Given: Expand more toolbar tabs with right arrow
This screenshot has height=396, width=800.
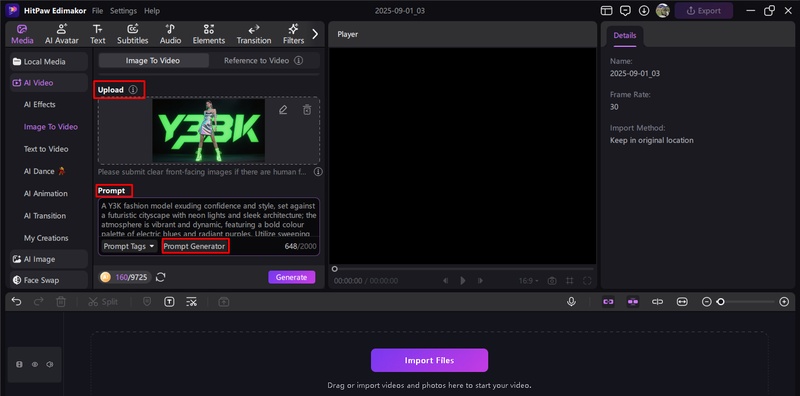Looking at the screenshot, I should (315, 34).
